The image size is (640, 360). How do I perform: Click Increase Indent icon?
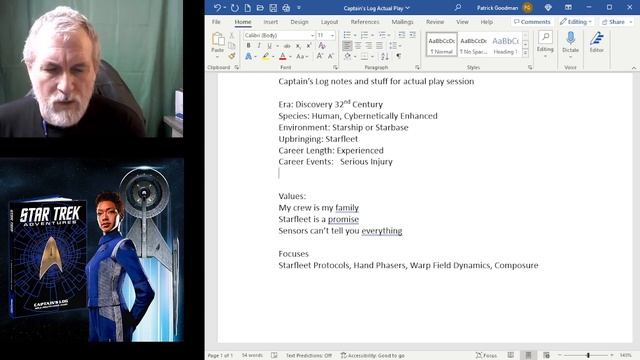click(x=412, y=35)
